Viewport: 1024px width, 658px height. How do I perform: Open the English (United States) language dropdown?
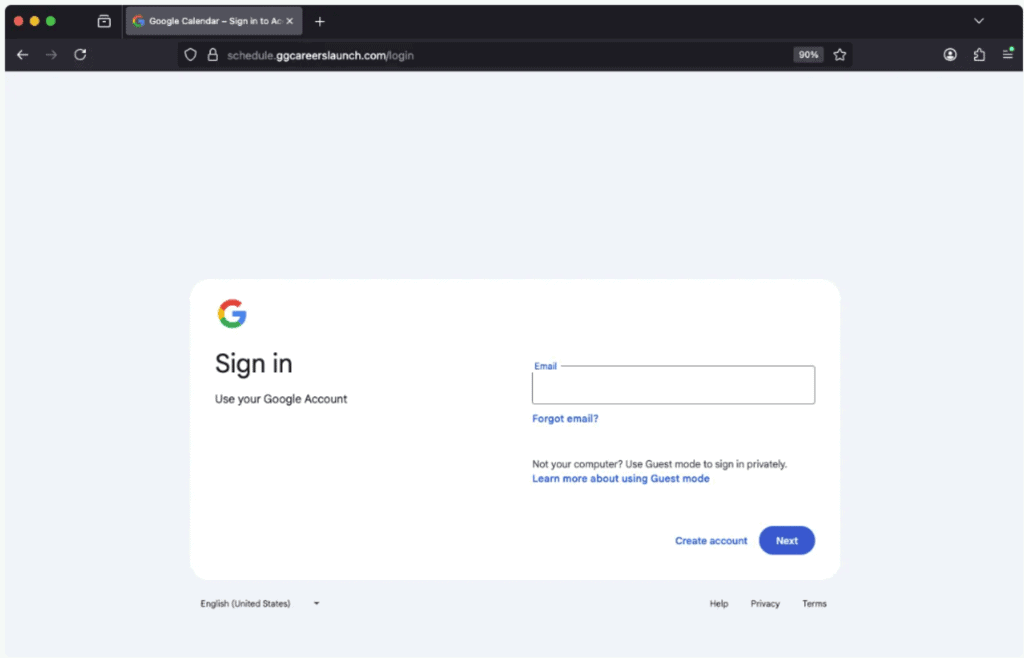[260, 604]
